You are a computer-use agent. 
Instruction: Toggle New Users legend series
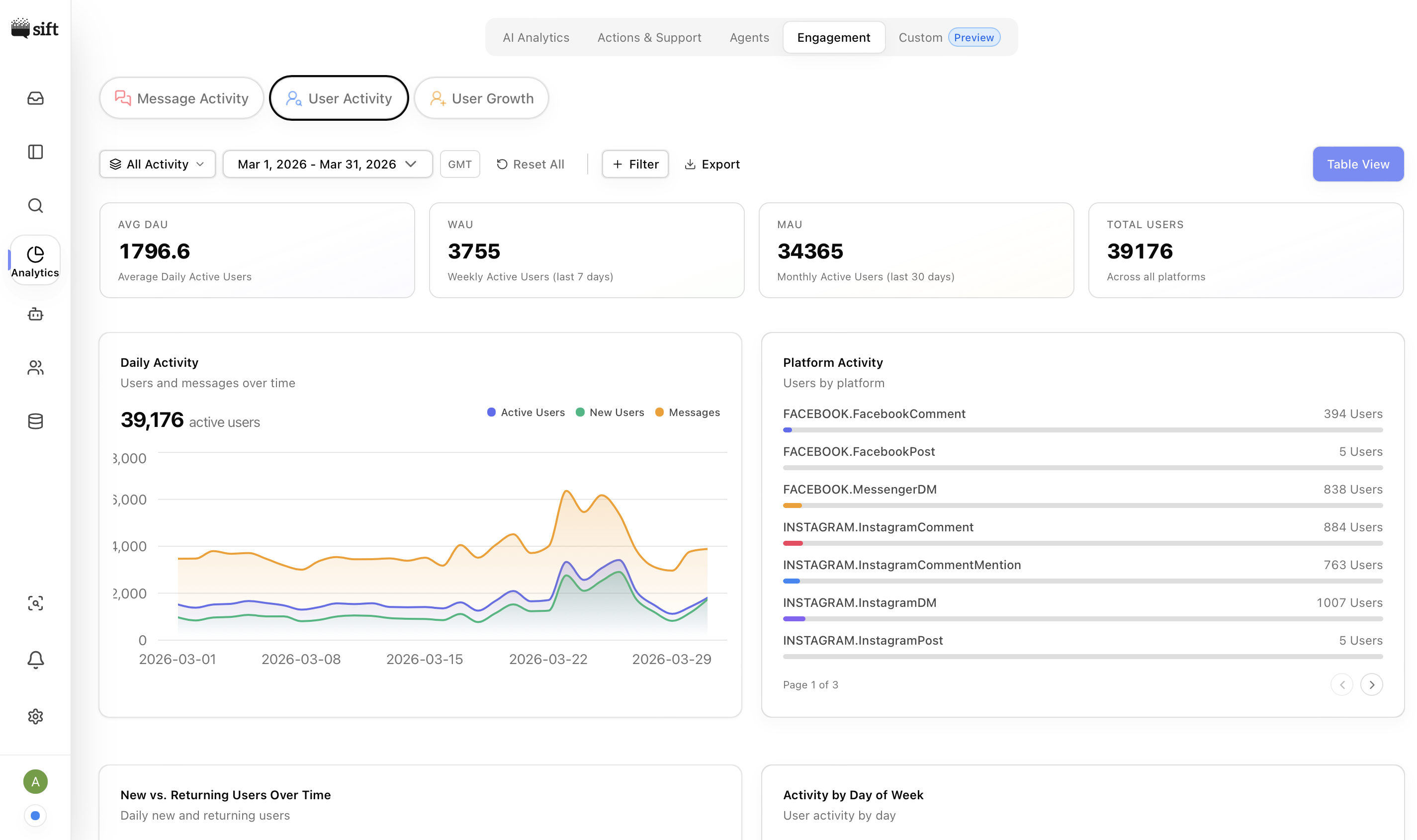click(x=610, y=413)
